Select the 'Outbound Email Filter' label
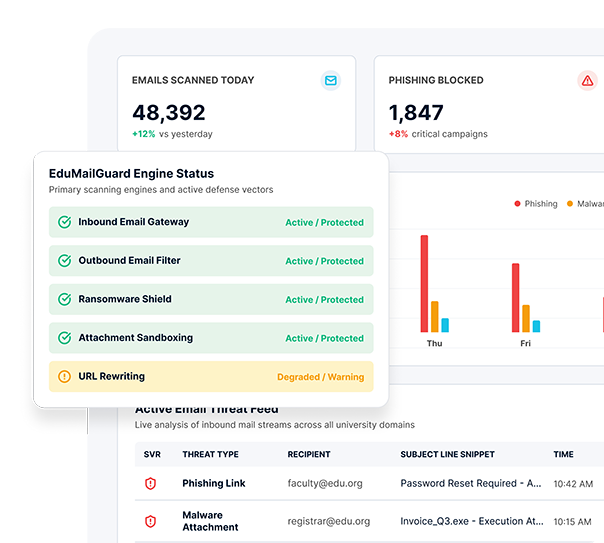Viewport: 604px width, 543px height. point(129,260)
